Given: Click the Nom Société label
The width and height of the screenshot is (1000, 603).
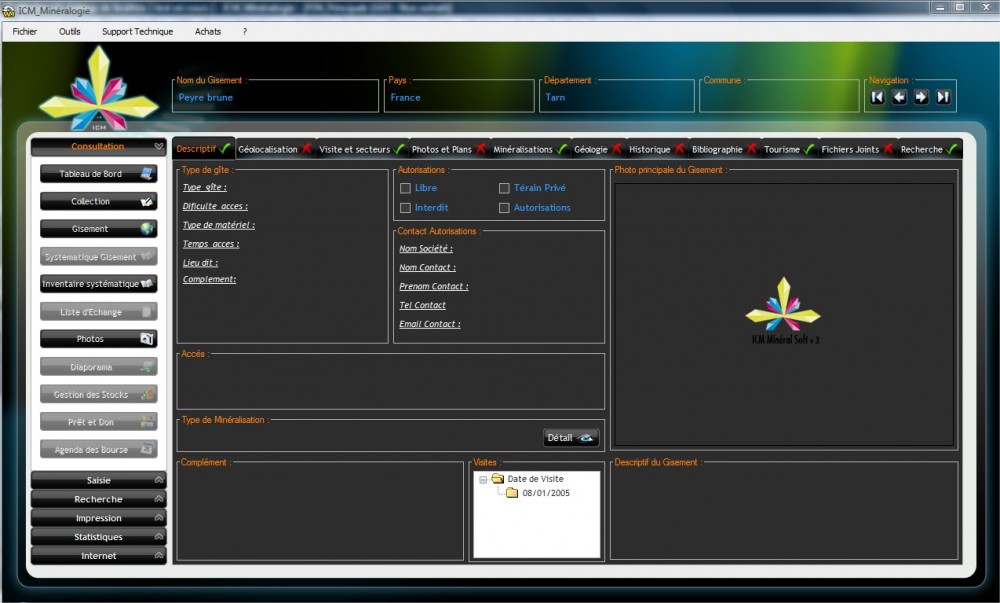Looking at the screenshot, I should click(x=426, y=249).
